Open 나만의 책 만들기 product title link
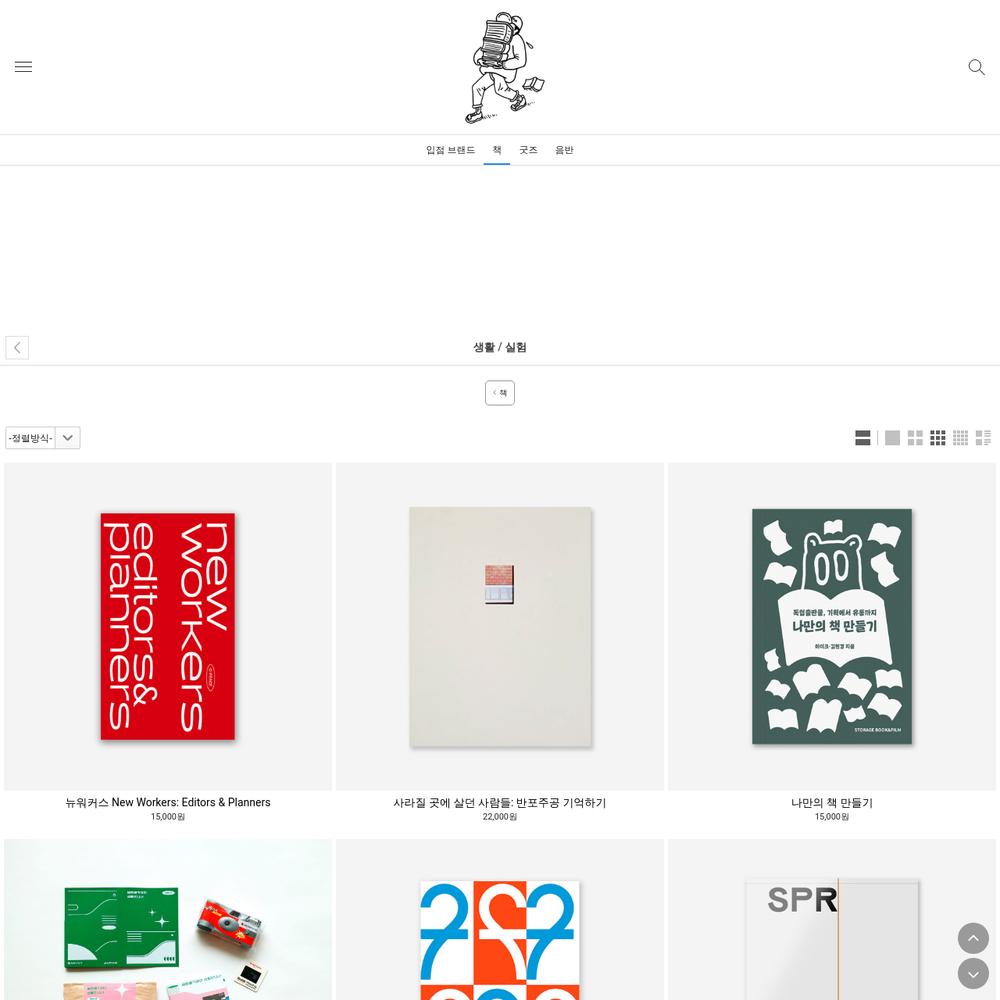The image size is (1000, 1000). coord(832,802)
